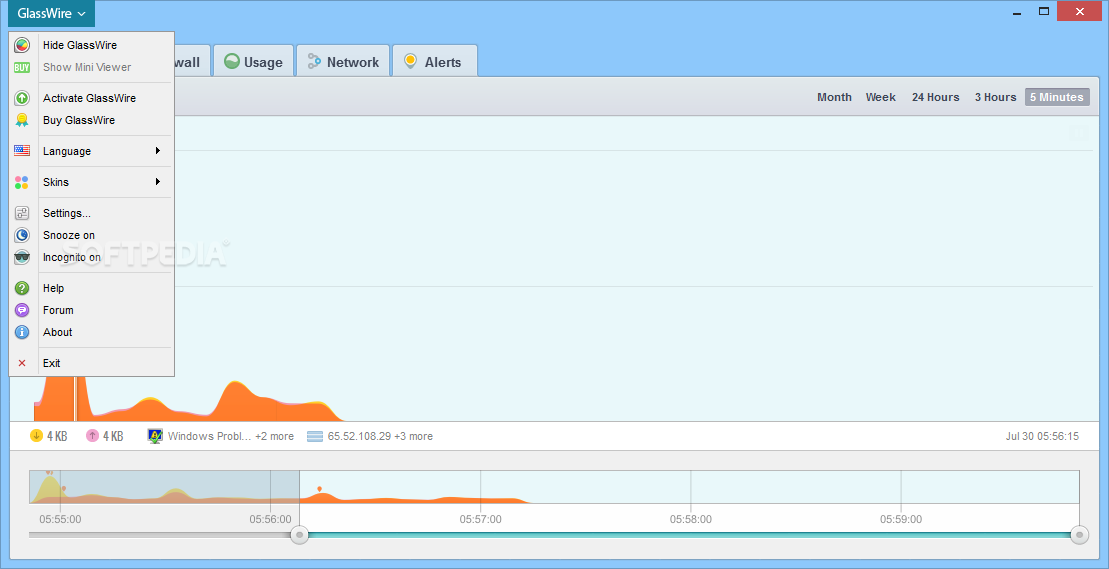This screenshot has width=1109, height=569.
Task: Click the teal timeline slider track
Action: pos(690,536)
